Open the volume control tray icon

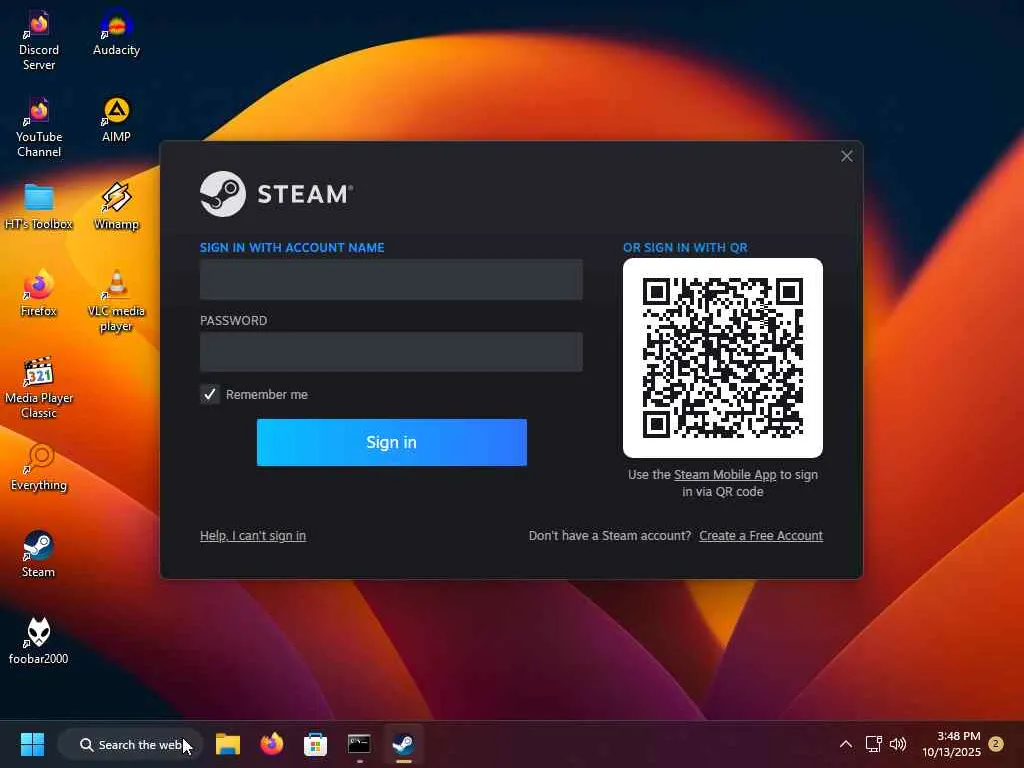coord(899,744)
